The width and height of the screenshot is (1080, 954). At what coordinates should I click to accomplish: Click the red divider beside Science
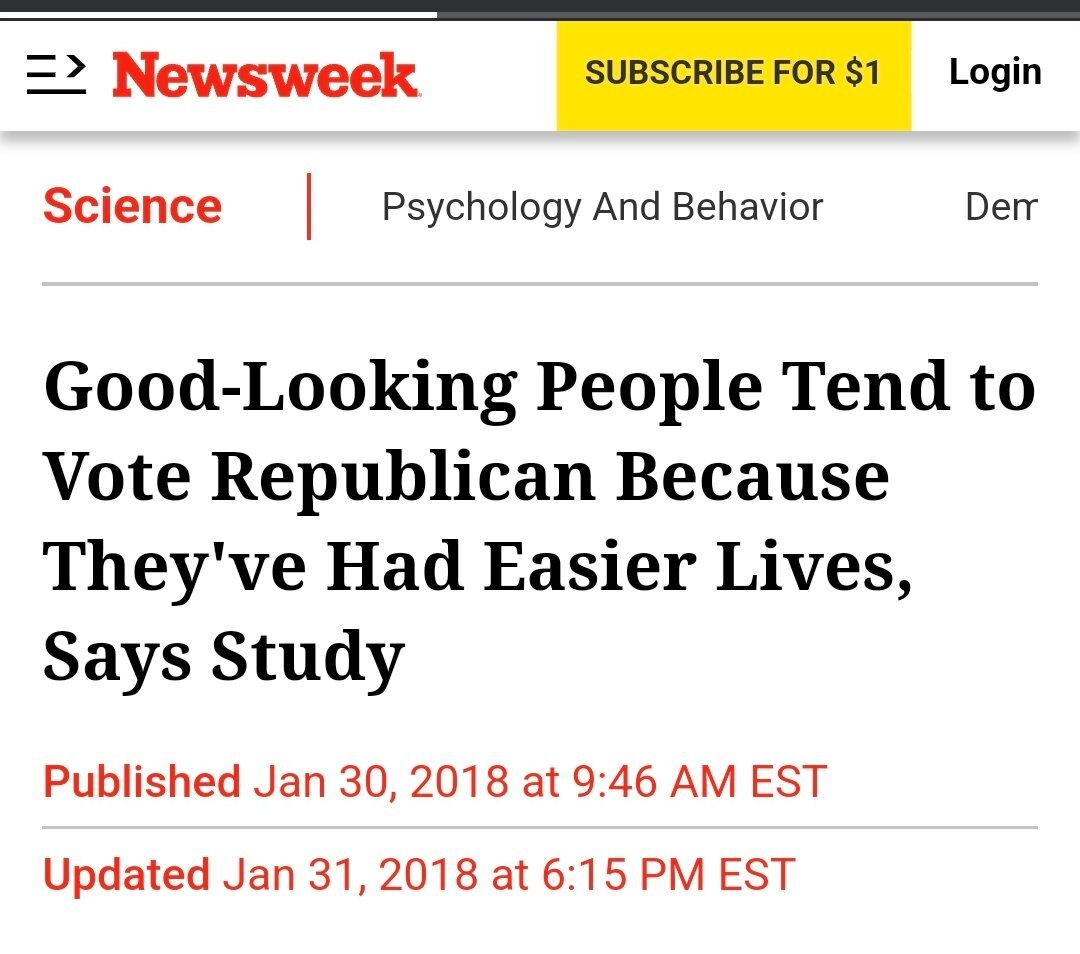click(309, 207)
